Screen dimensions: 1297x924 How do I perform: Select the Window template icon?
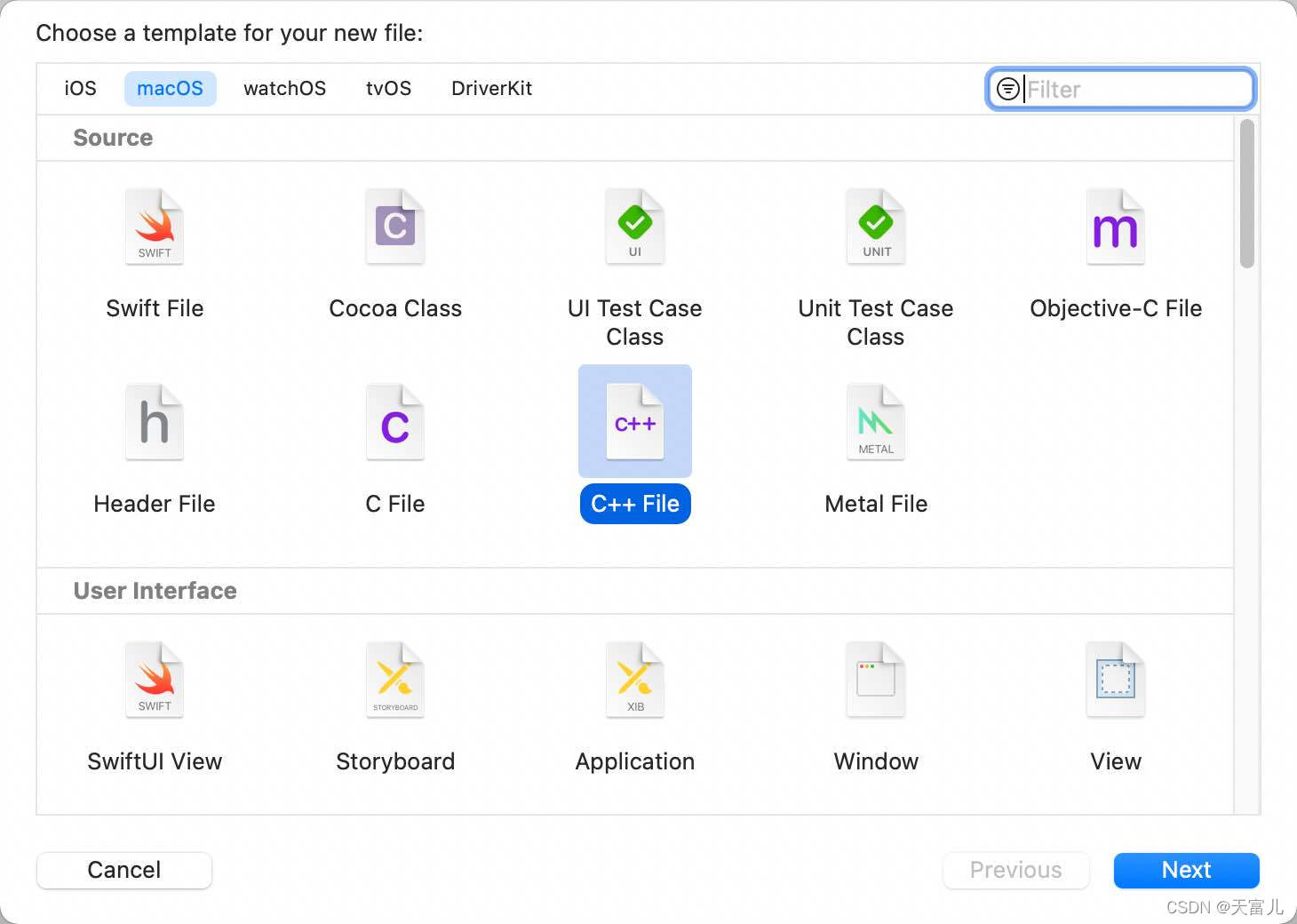pyautogui.click(x=876, y=680)
